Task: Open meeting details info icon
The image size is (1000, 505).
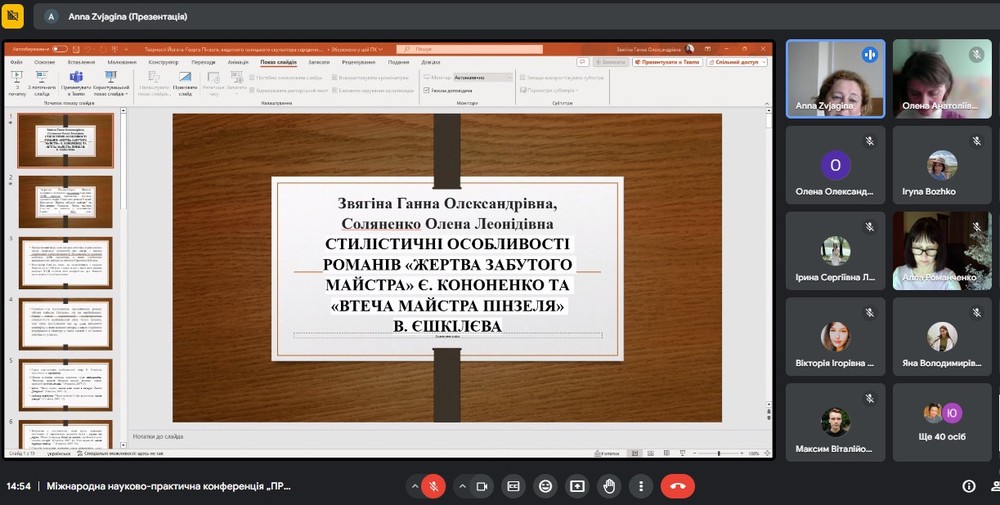Action: pyautogui.click(x=968, y=486)
